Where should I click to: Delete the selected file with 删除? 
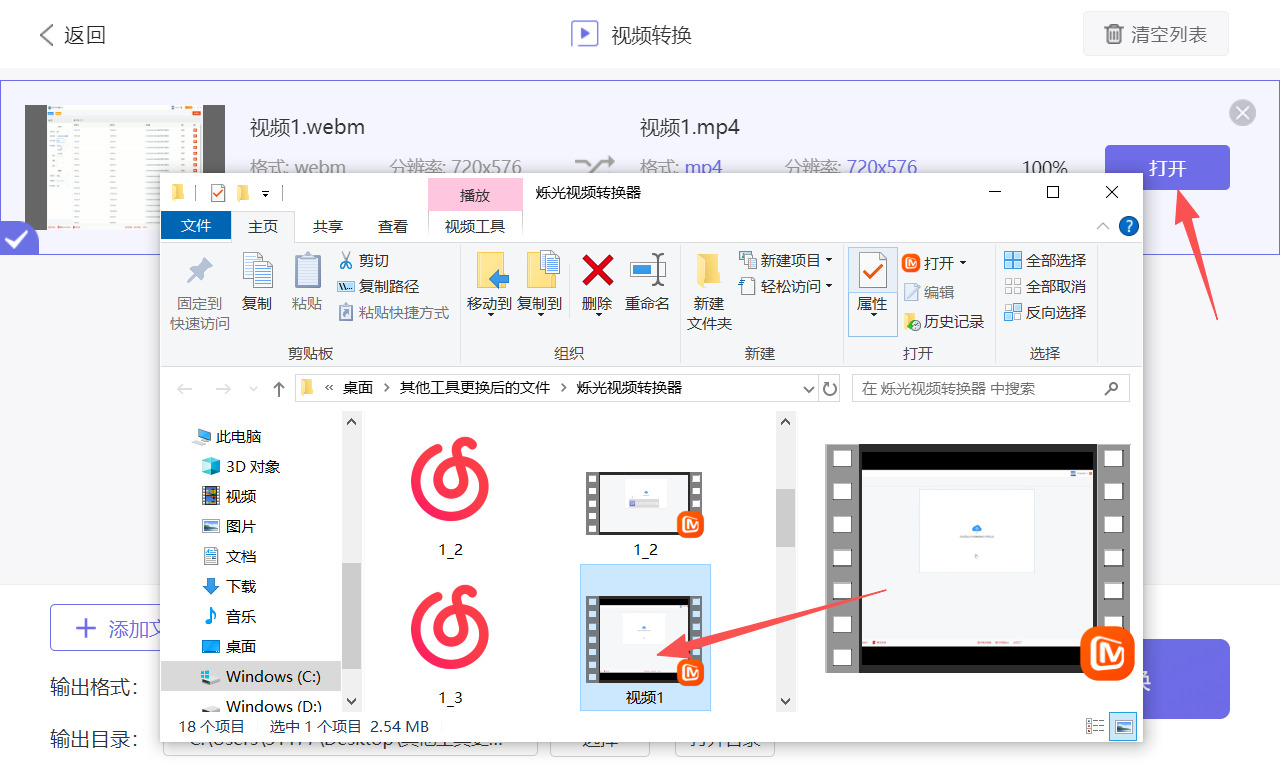pos(597,282)
